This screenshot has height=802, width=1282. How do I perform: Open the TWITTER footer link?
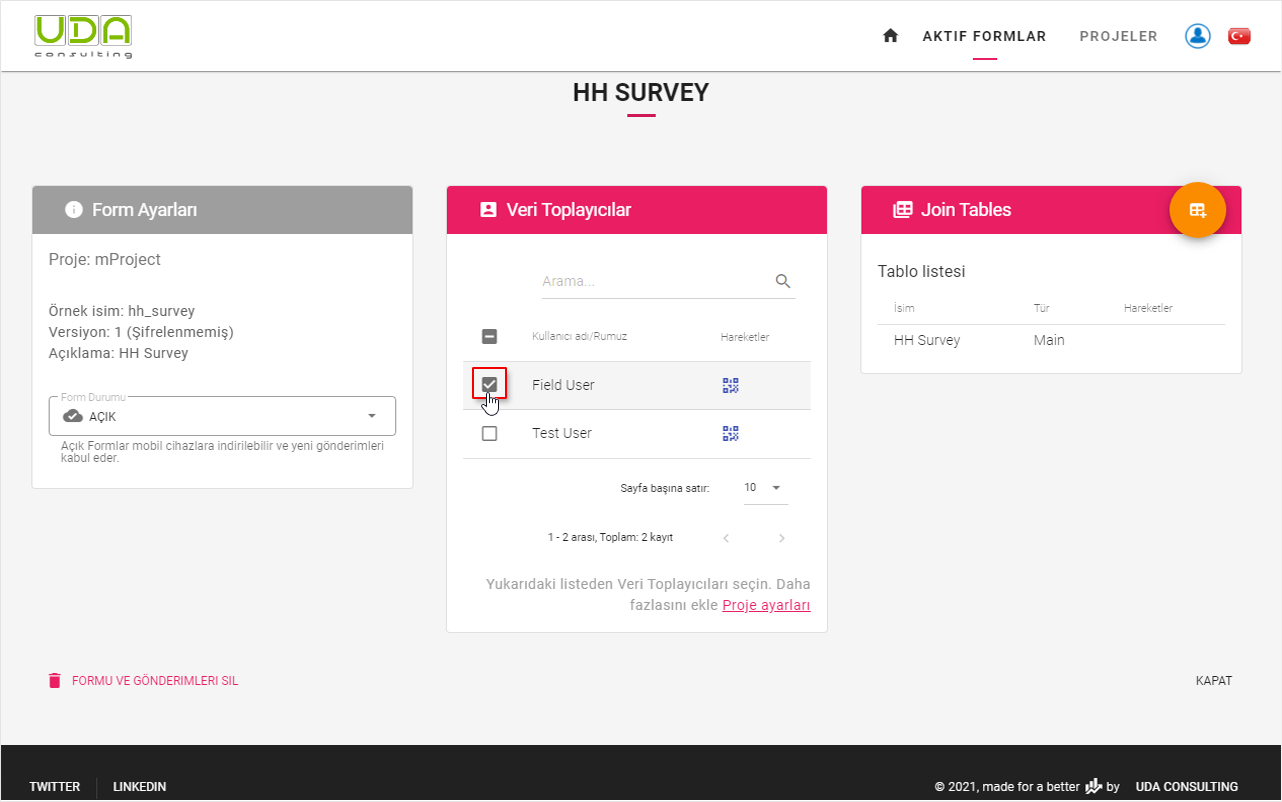[x=55, y=787]
